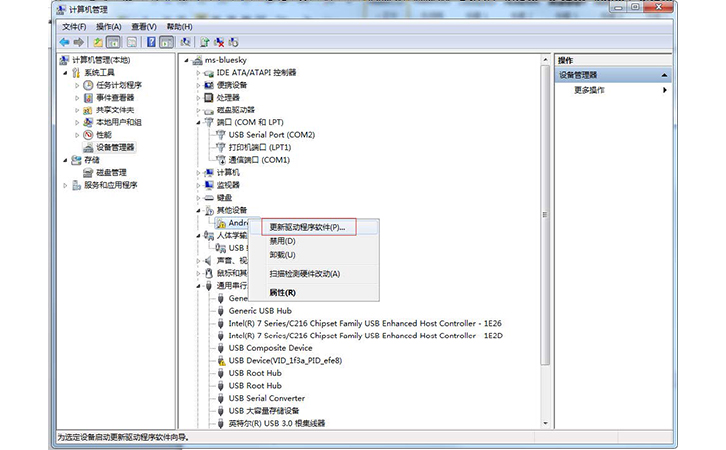Choose 更新驱动程序软件(P)... from the context menu
726x450 pixels.
(x=313, y=227)
